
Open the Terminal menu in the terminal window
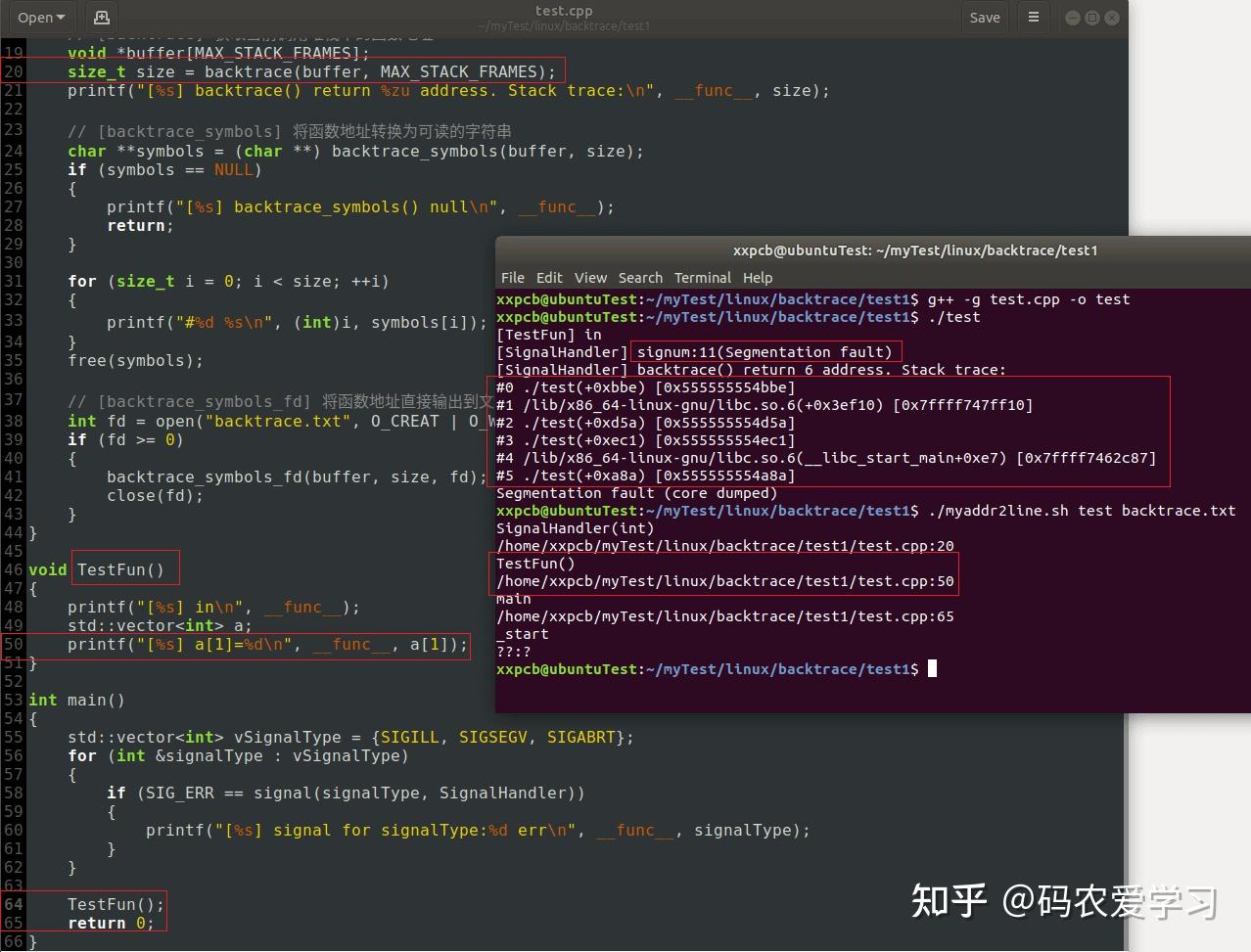702,278
